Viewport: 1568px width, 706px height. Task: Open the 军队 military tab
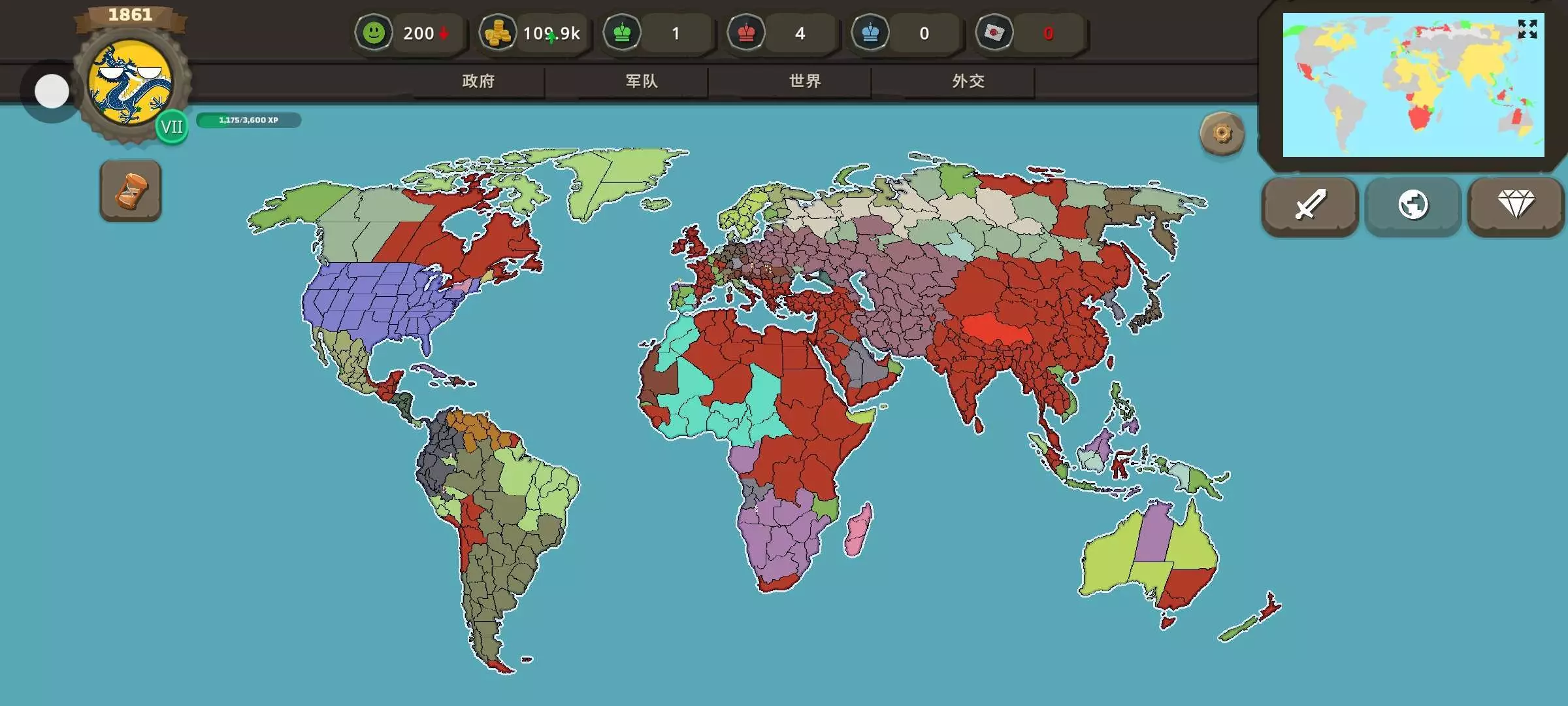tap(642, 81)
